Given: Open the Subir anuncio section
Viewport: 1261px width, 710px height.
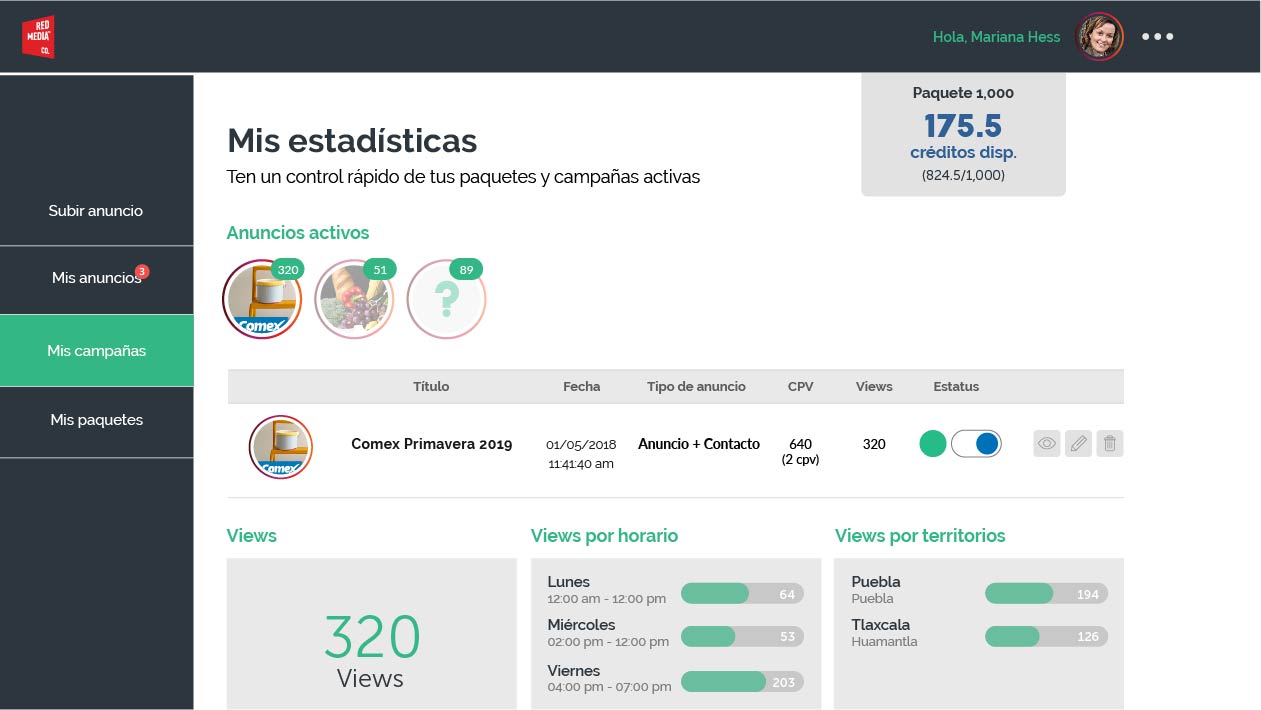Looking at the screenshot, I should pos(96,211).
